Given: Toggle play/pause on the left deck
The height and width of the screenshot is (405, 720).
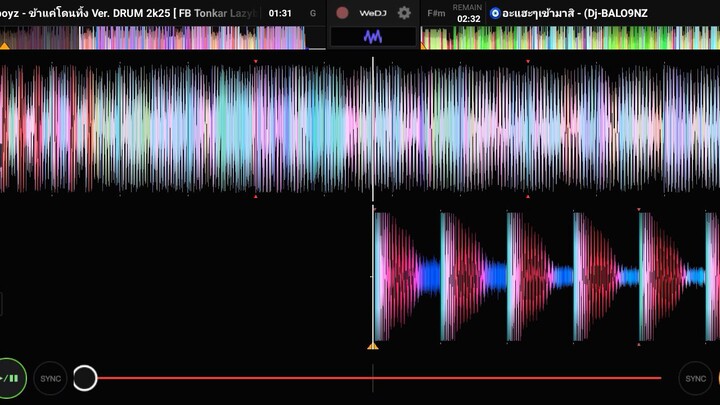Looking at the screenshot, I should tap(10, 378).
